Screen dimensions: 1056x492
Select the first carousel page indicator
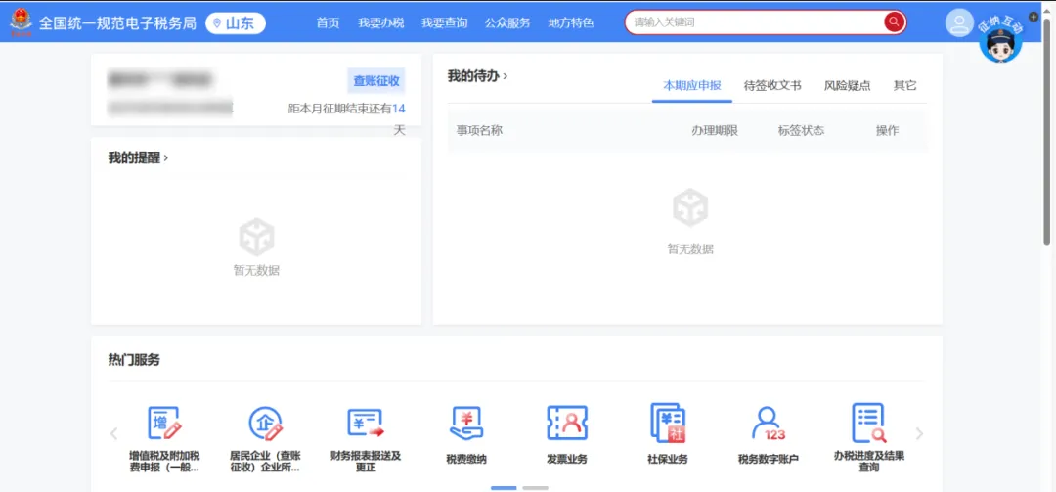(x=504, y=487)
